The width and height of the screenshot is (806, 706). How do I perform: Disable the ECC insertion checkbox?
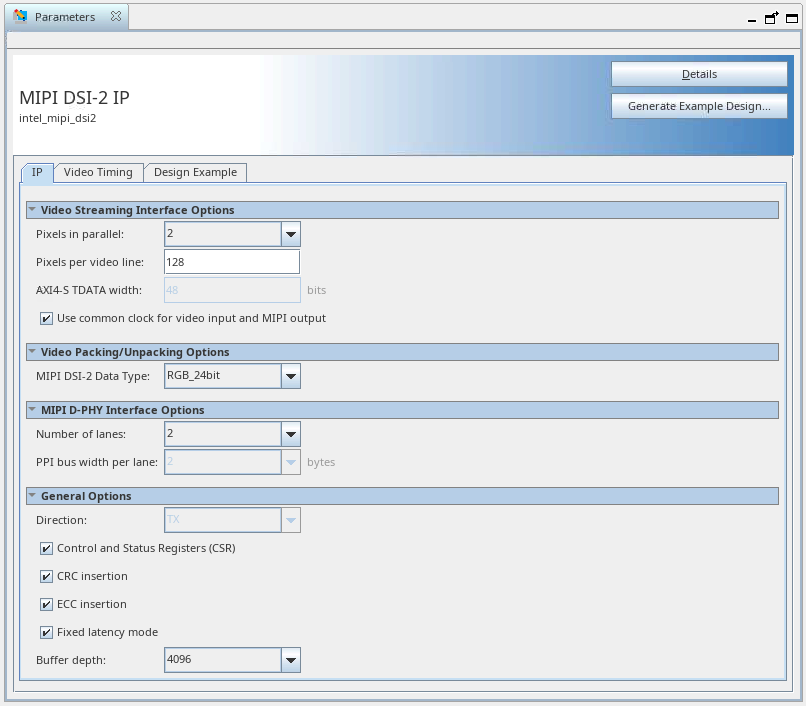[46, 604]
